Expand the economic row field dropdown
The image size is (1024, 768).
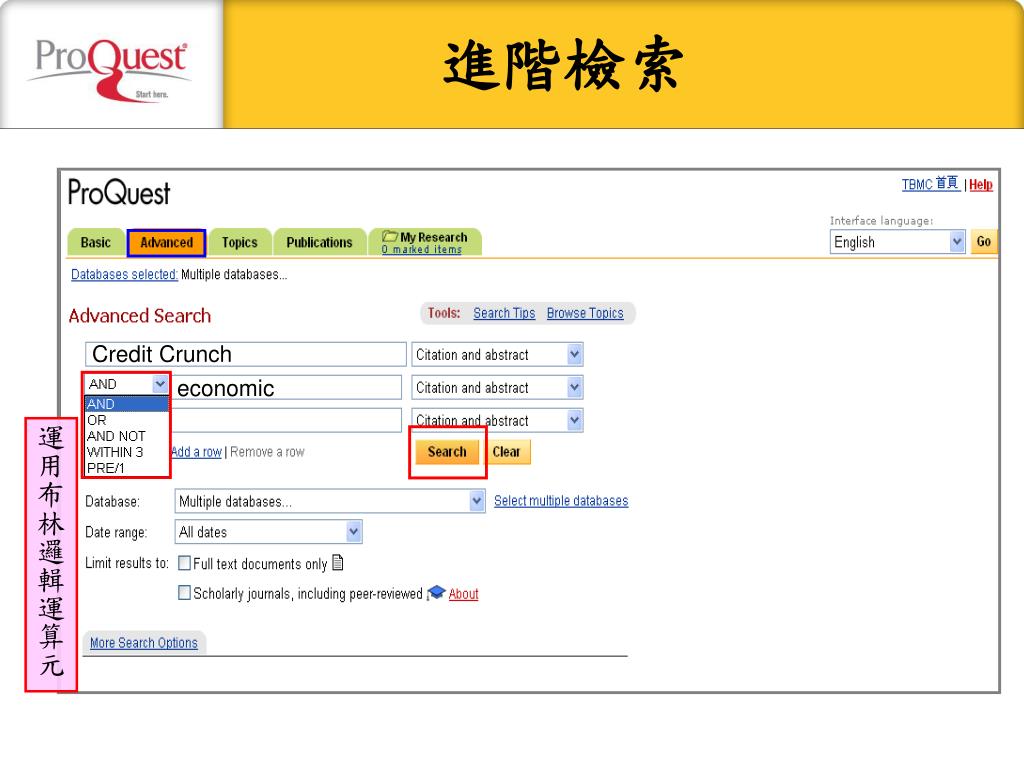(x=497, y=387)
